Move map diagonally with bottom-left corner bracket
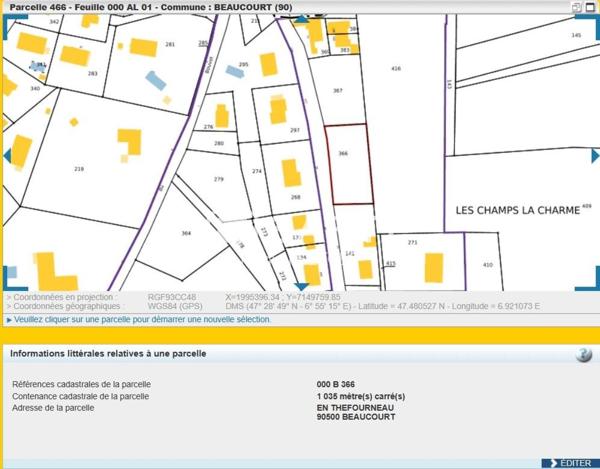 (x=15, y=279)
